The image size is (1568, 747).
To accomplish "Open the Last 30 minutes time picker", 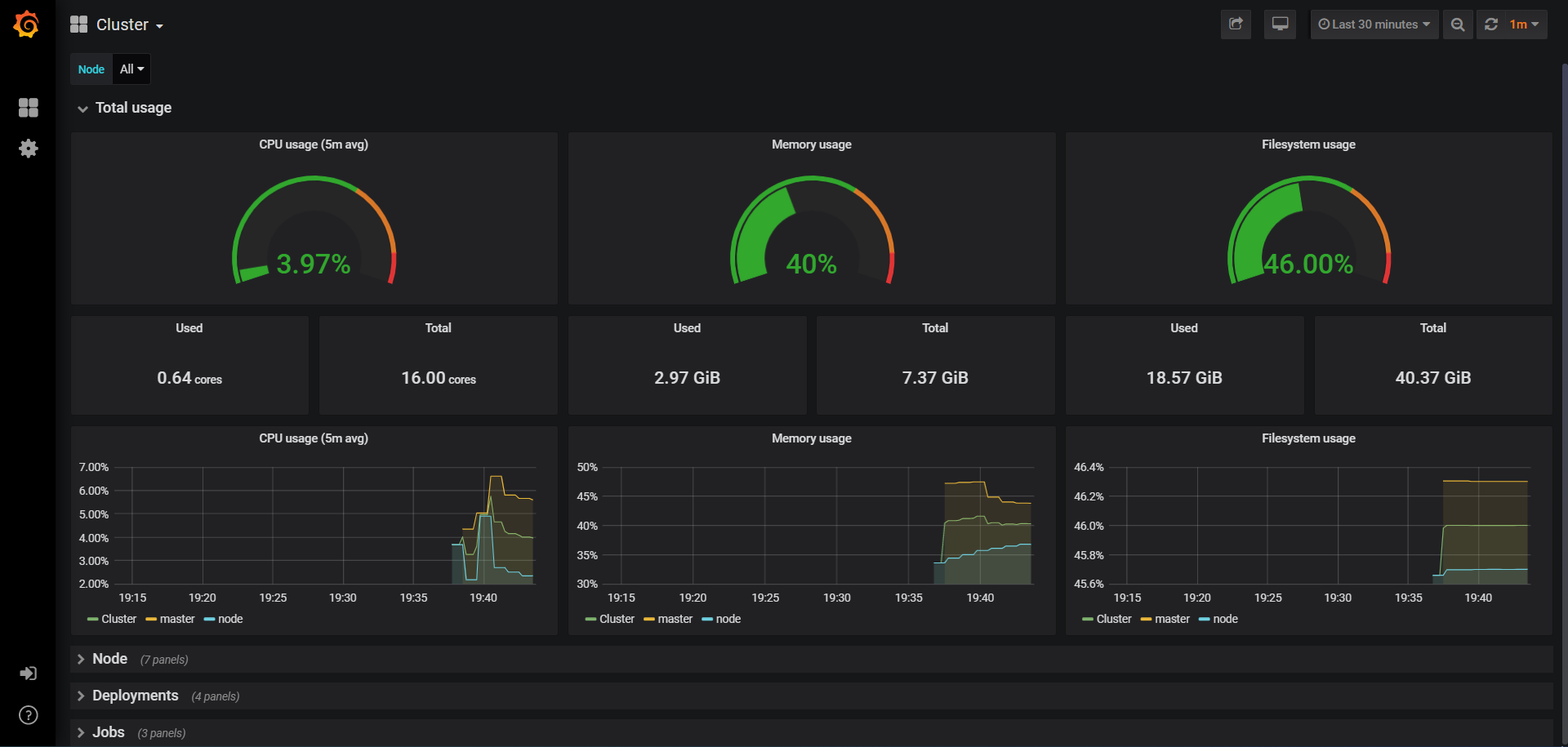I will point(1374,24).
